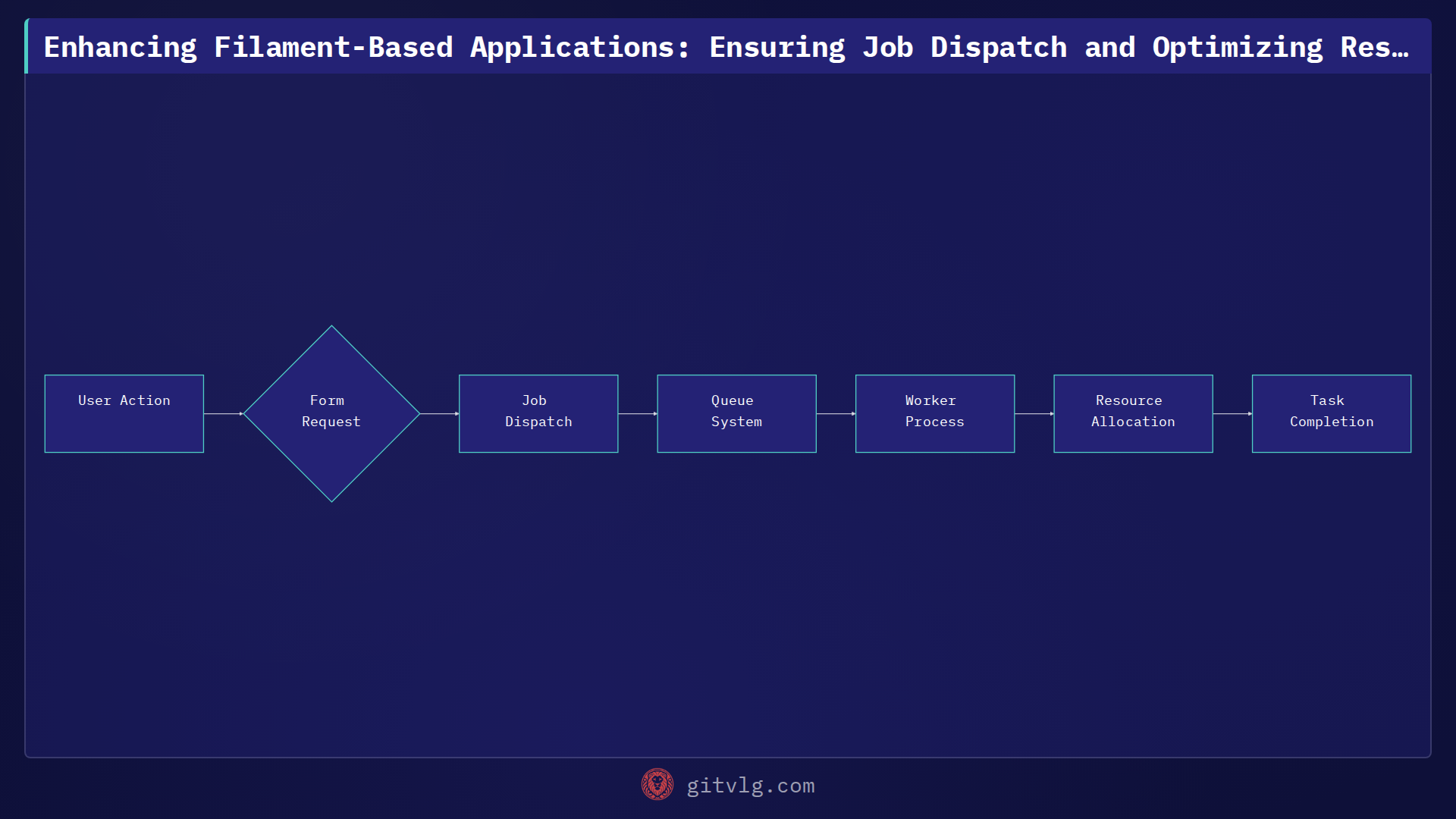The height and width of the screenshot is (819, 1456).
Task: Open the gitvlg.com link
Action: 750,786
